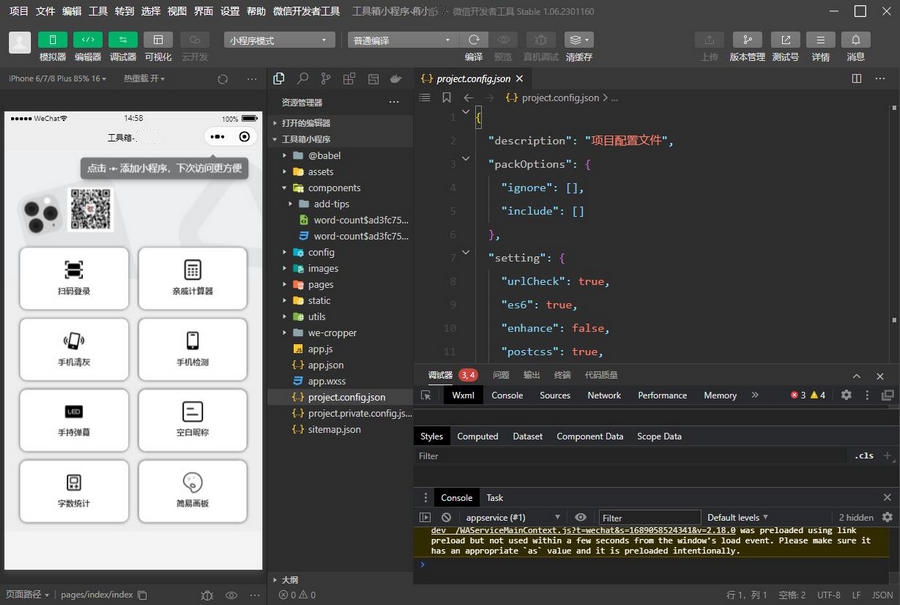
Task: Toggle the 模拟器 simulator panel button
Action: point(52,40)
